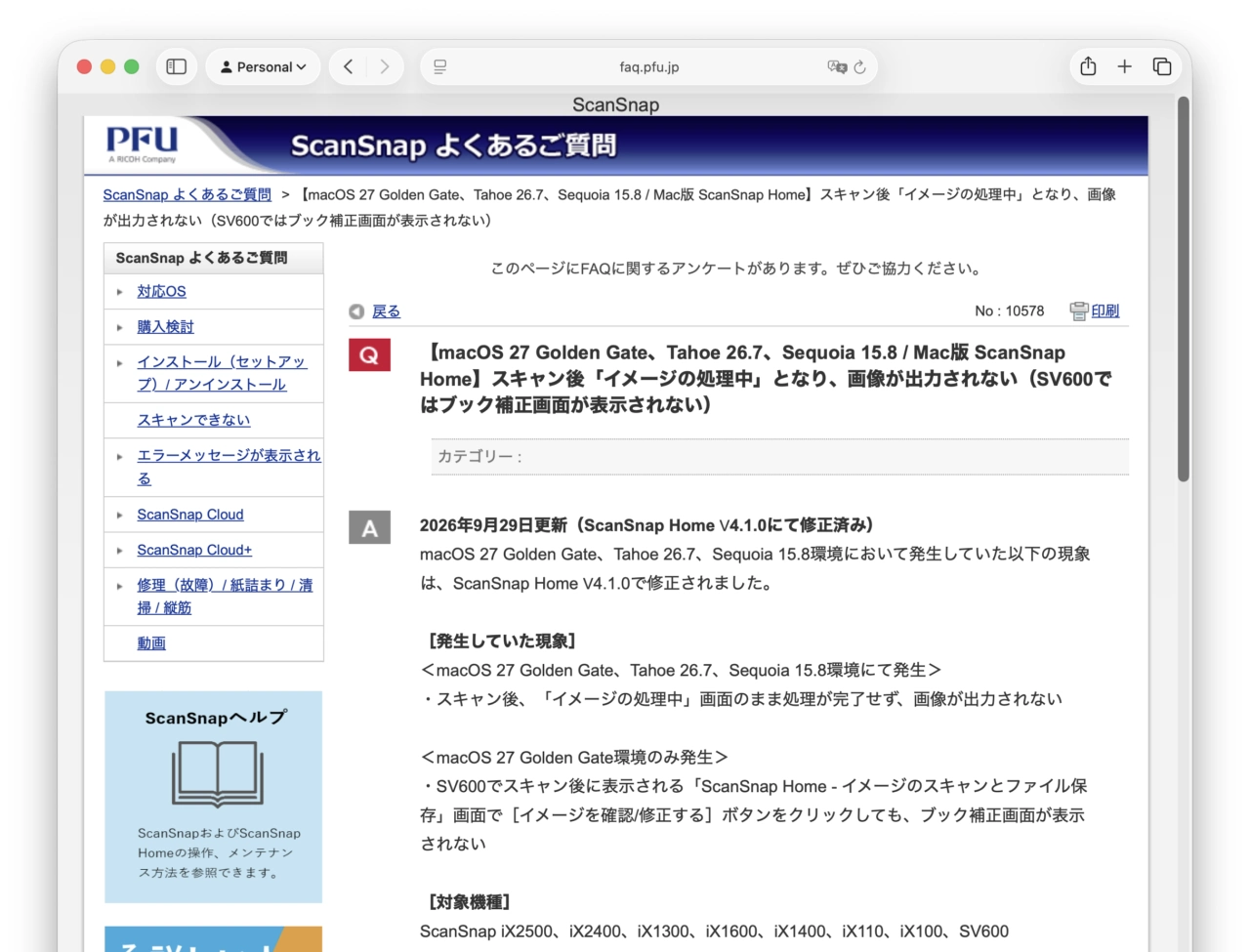Open the エラーメッセージが表示される link
This screenshot has width=1250, height=952.
tap(229, 467)
